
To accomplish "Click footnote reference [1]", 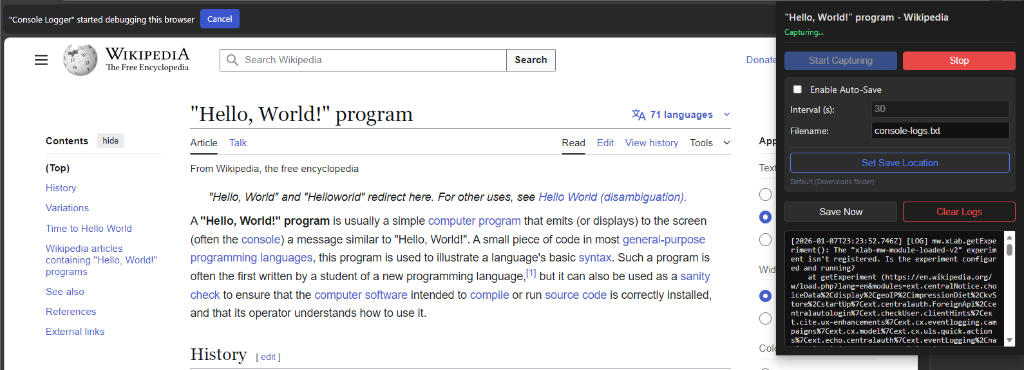I will pos(531,273).
